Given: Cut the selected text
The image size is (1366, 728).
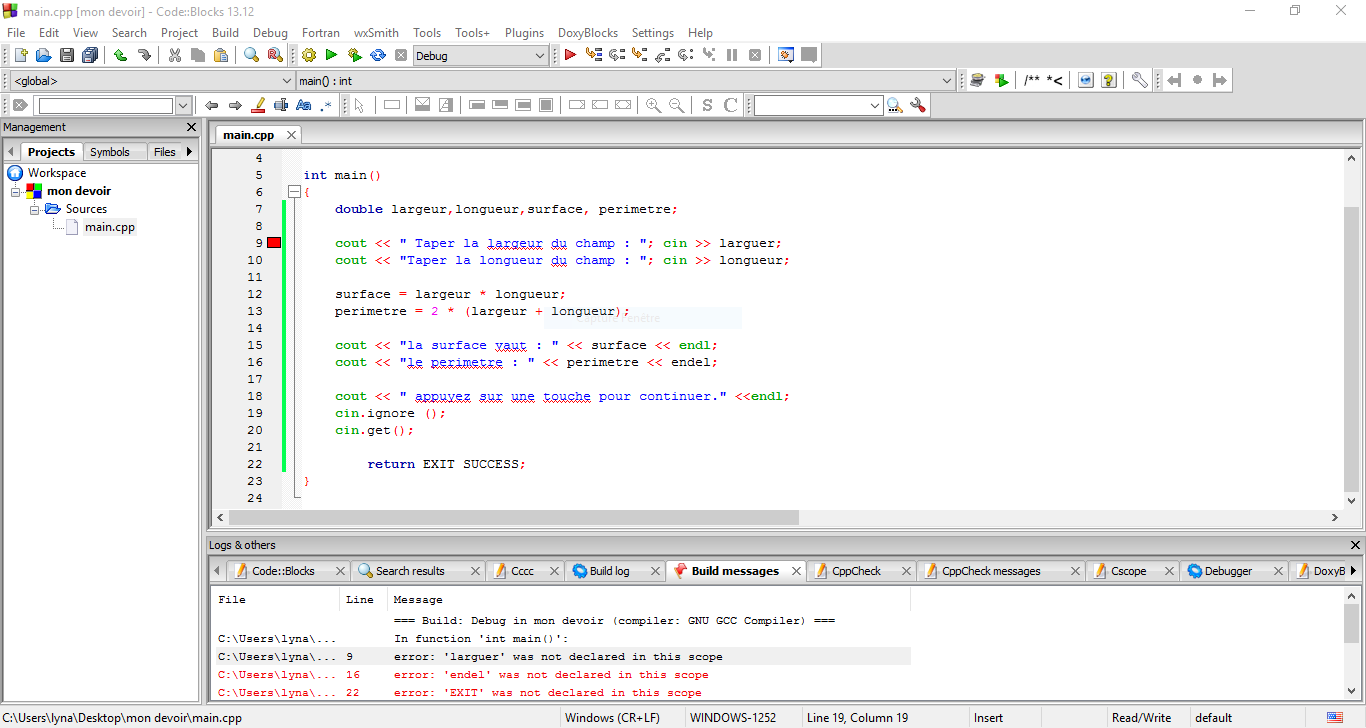Looking at the screenshot, I should pos(175,56).
